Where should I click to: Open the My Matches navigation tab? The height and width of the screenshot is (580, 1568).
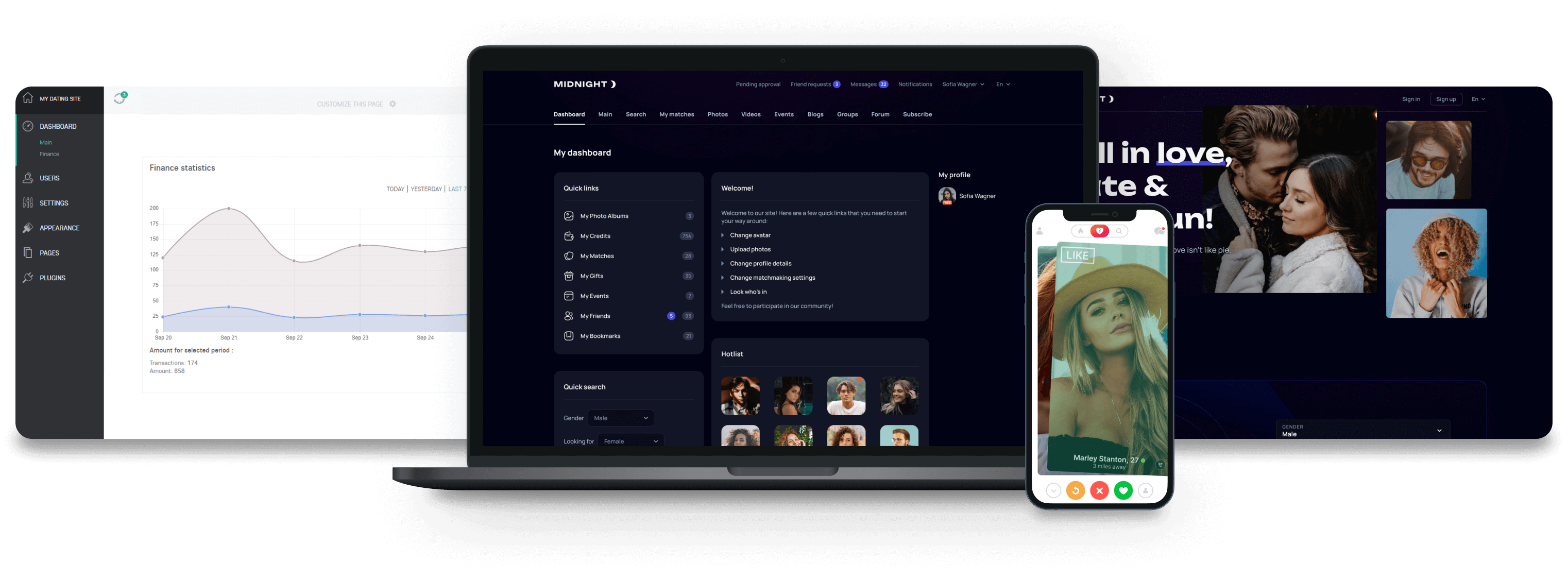[x=675, y=114]
